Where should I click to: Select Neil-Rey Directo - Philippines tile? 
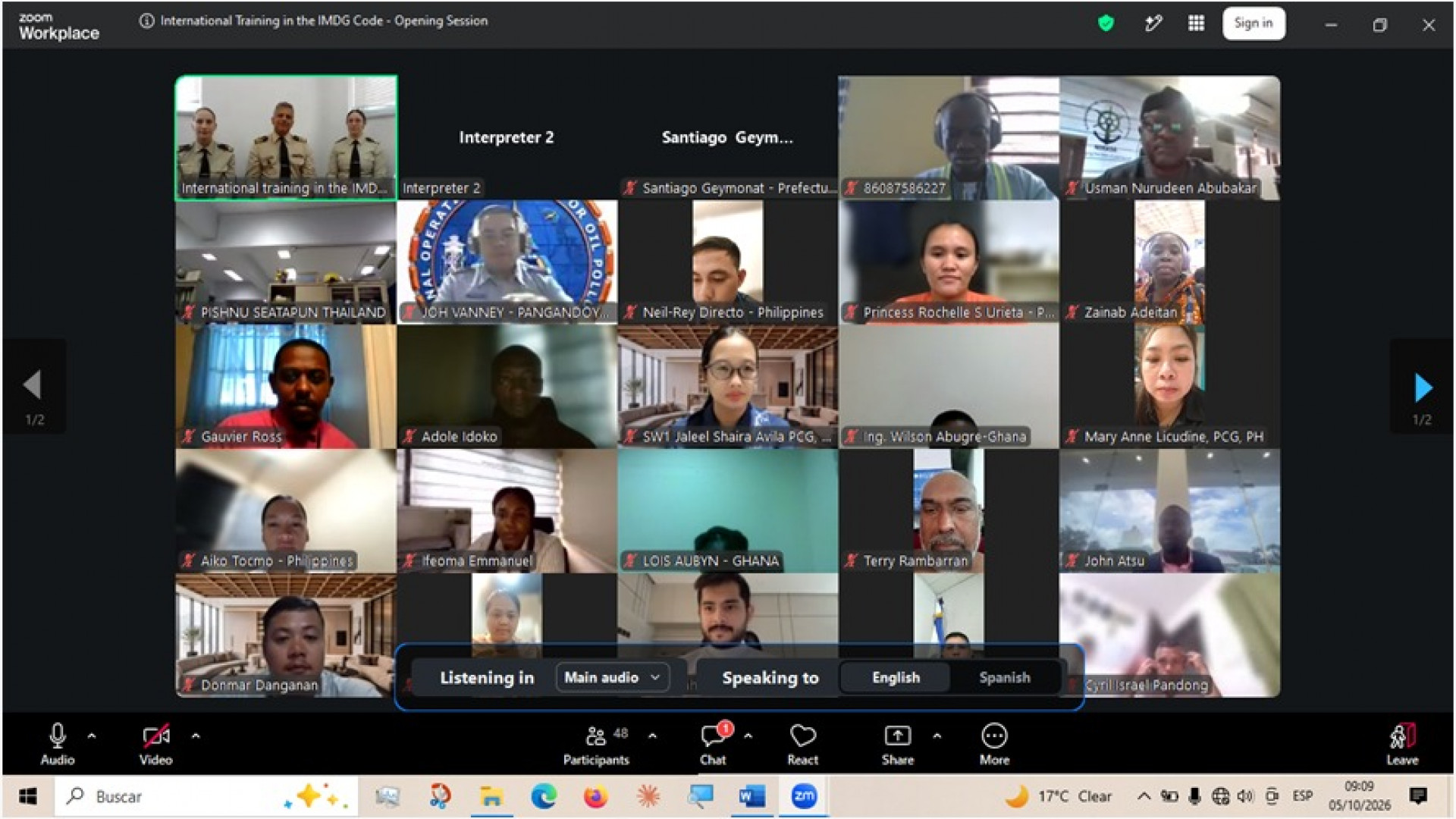[x=728, y=262]
